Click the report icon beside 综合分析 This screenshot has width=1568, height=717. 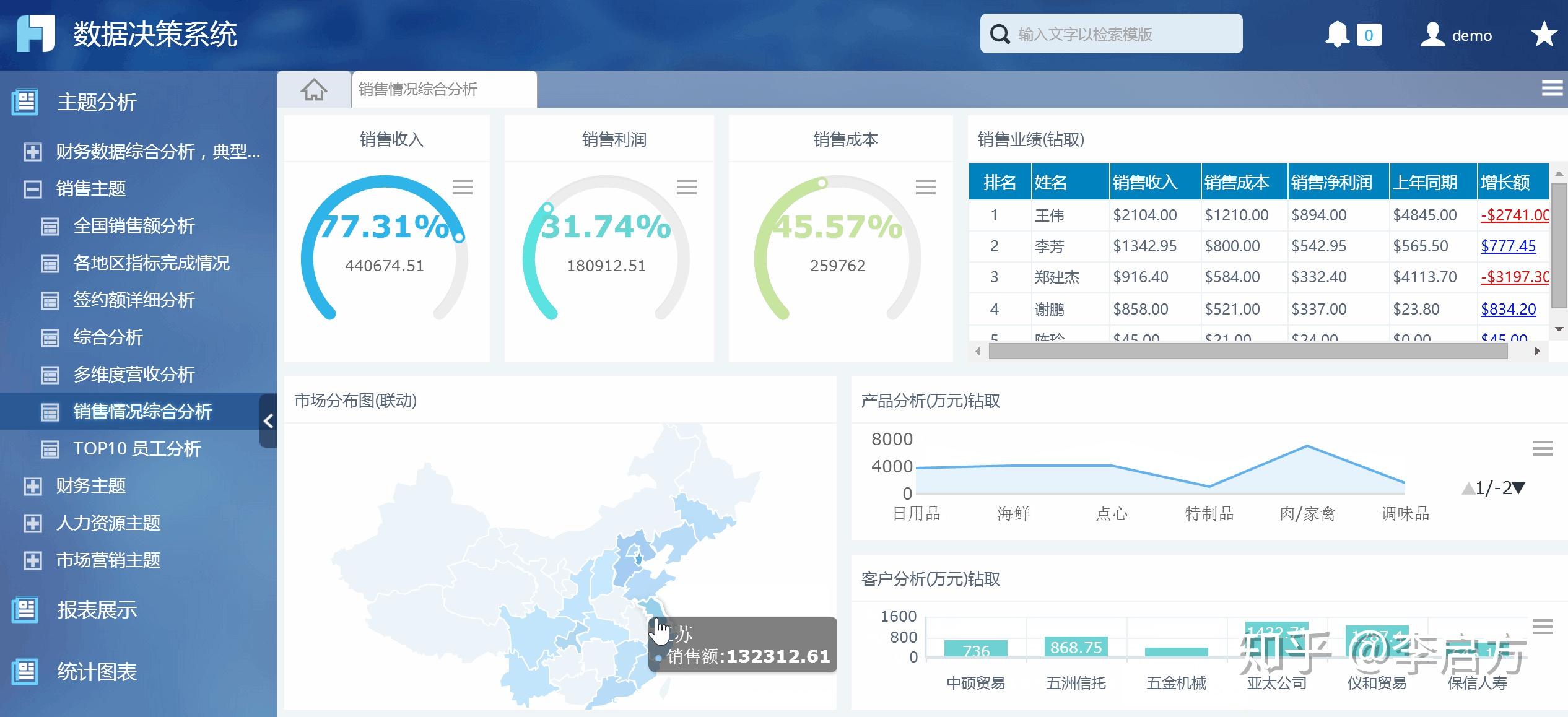click(50, 338)
